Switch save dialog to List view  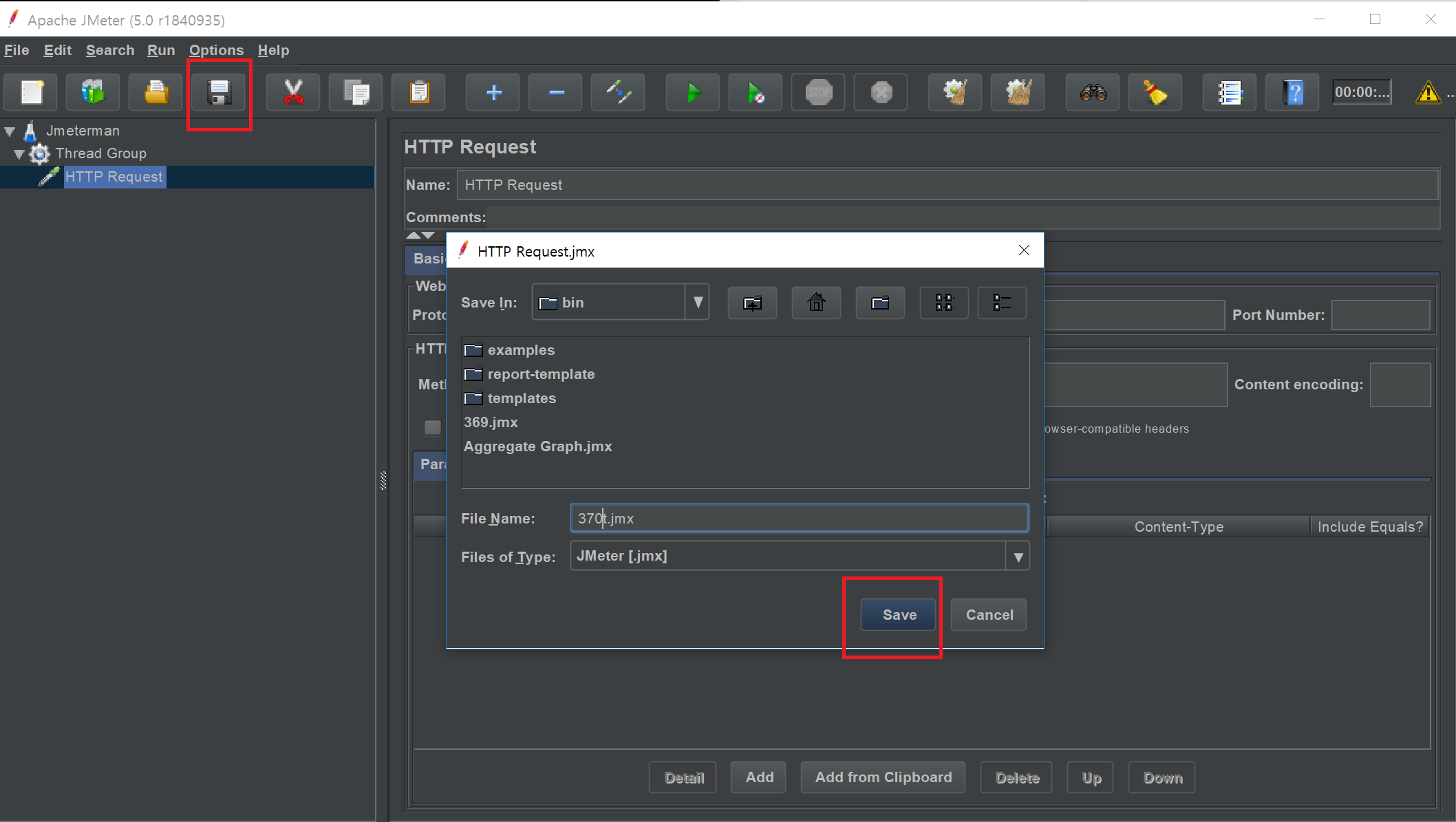point(944,303)
